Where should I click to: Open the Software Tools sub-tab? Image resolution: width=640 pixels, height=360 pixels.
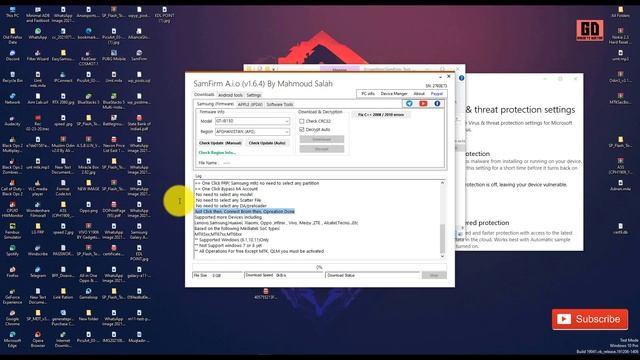(280, 104)
